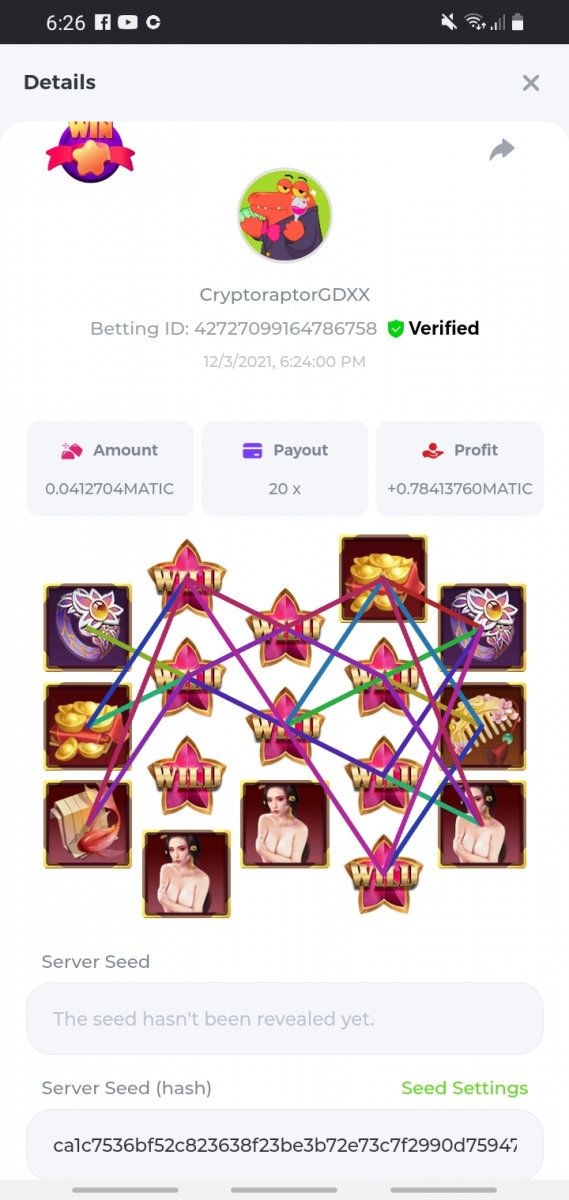Tap the 20 x Payout card
The width and height of the screenshot is (569, 1200).
coord(284,468)
